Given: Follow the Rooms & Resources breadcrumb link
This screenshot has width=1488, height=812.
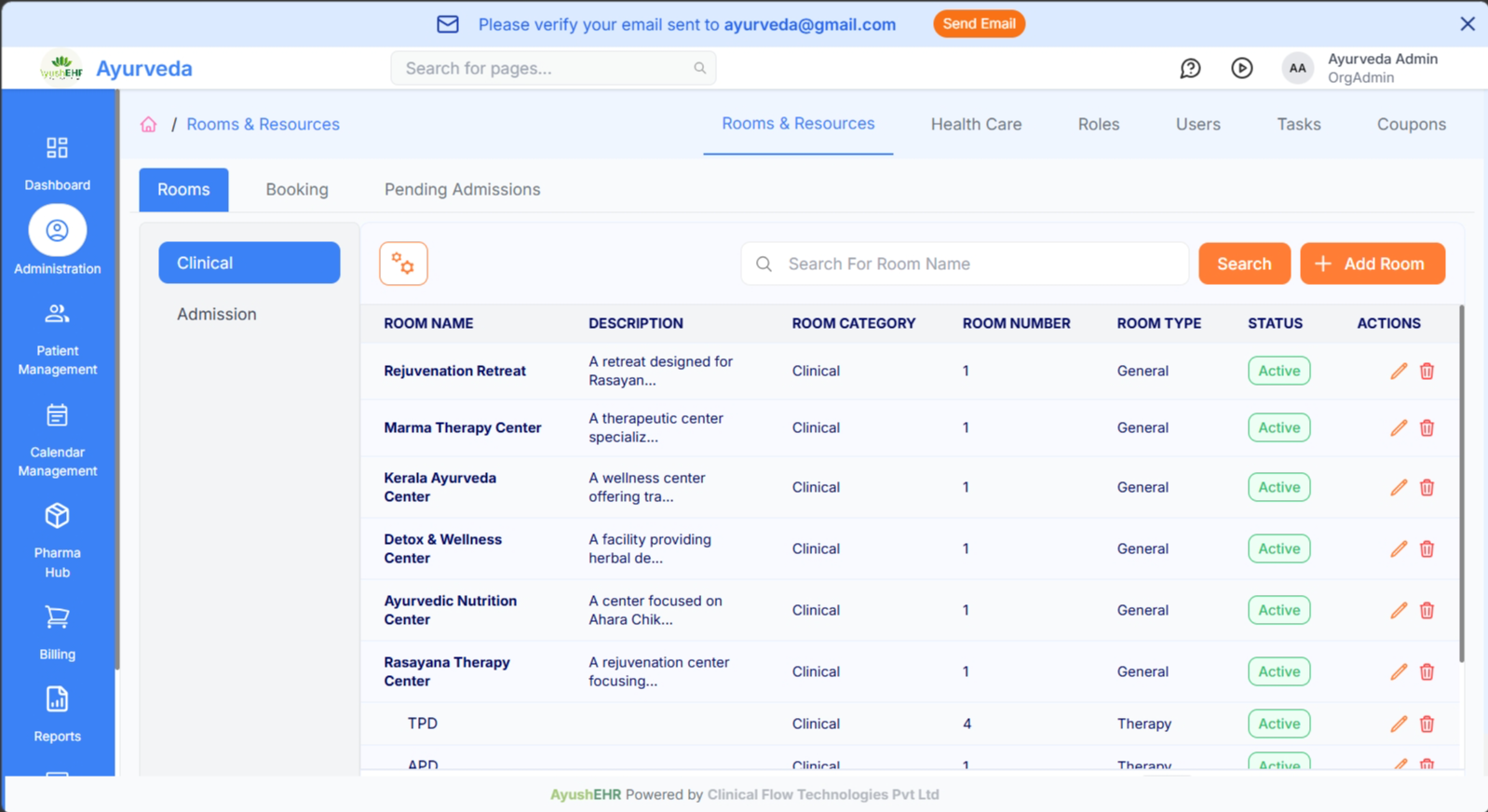Looking at the screenshot, I should (263, 124).
